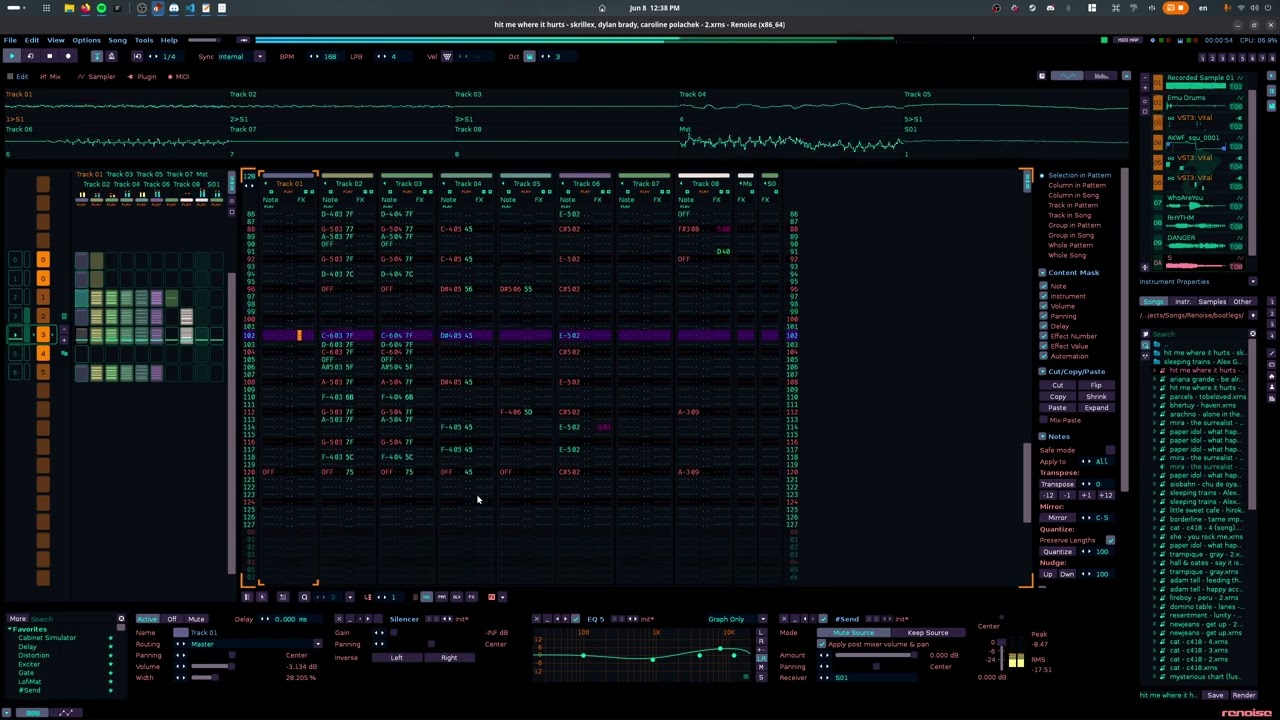This screenshot has height=720, width=1280.
Task: Toggle the Preserve Lengths checkbox
Action: click(x=1110, y=540)
